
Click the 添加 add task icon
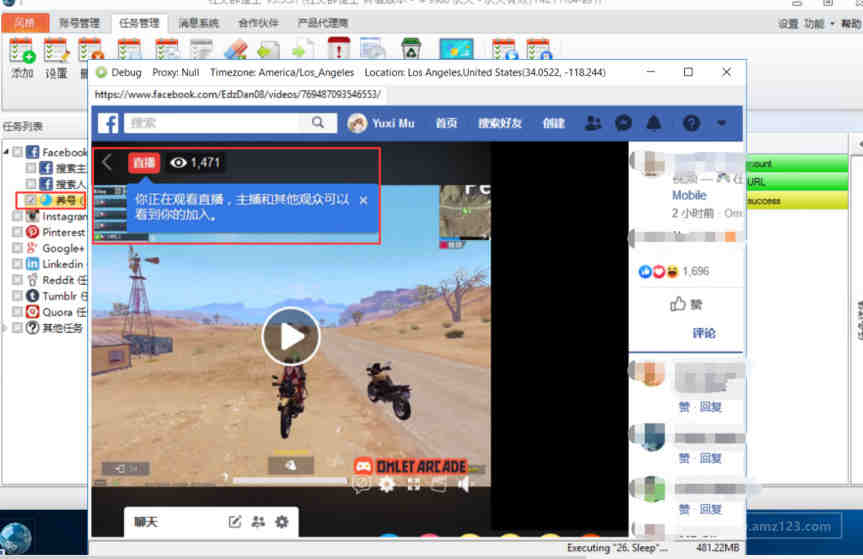21,51
